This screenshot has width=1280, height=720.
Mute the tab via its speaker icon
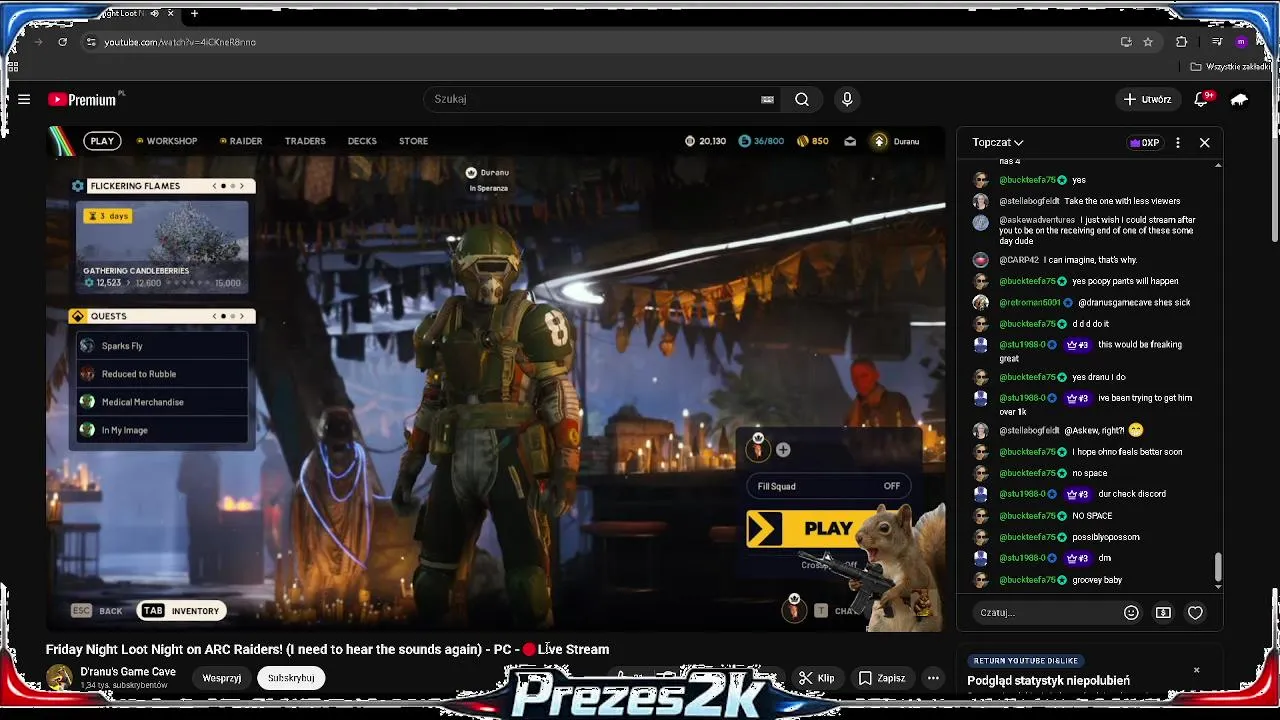(x=155, y=14)
